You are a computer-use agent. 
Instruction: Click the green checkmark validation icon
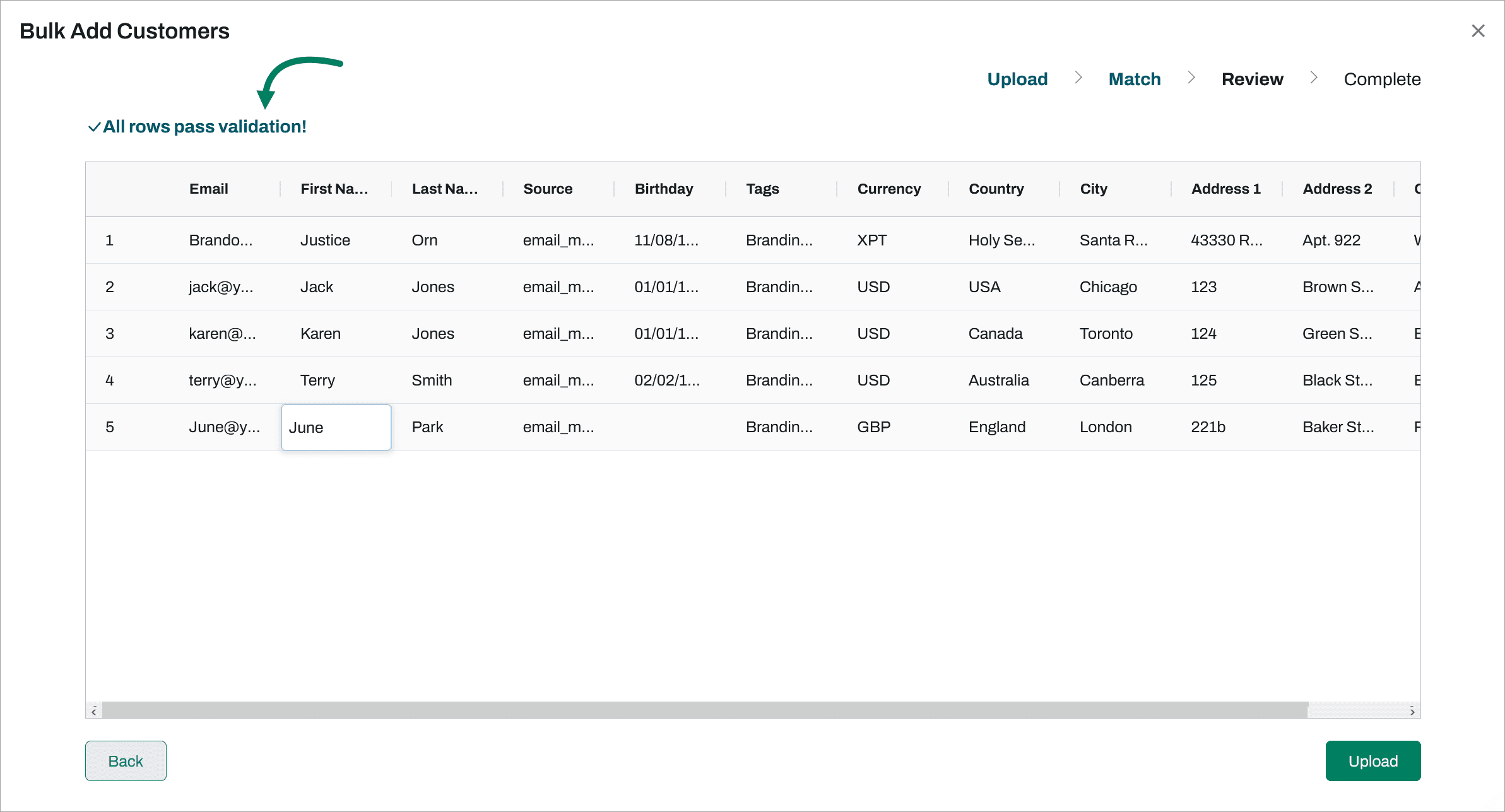point(94,126)
